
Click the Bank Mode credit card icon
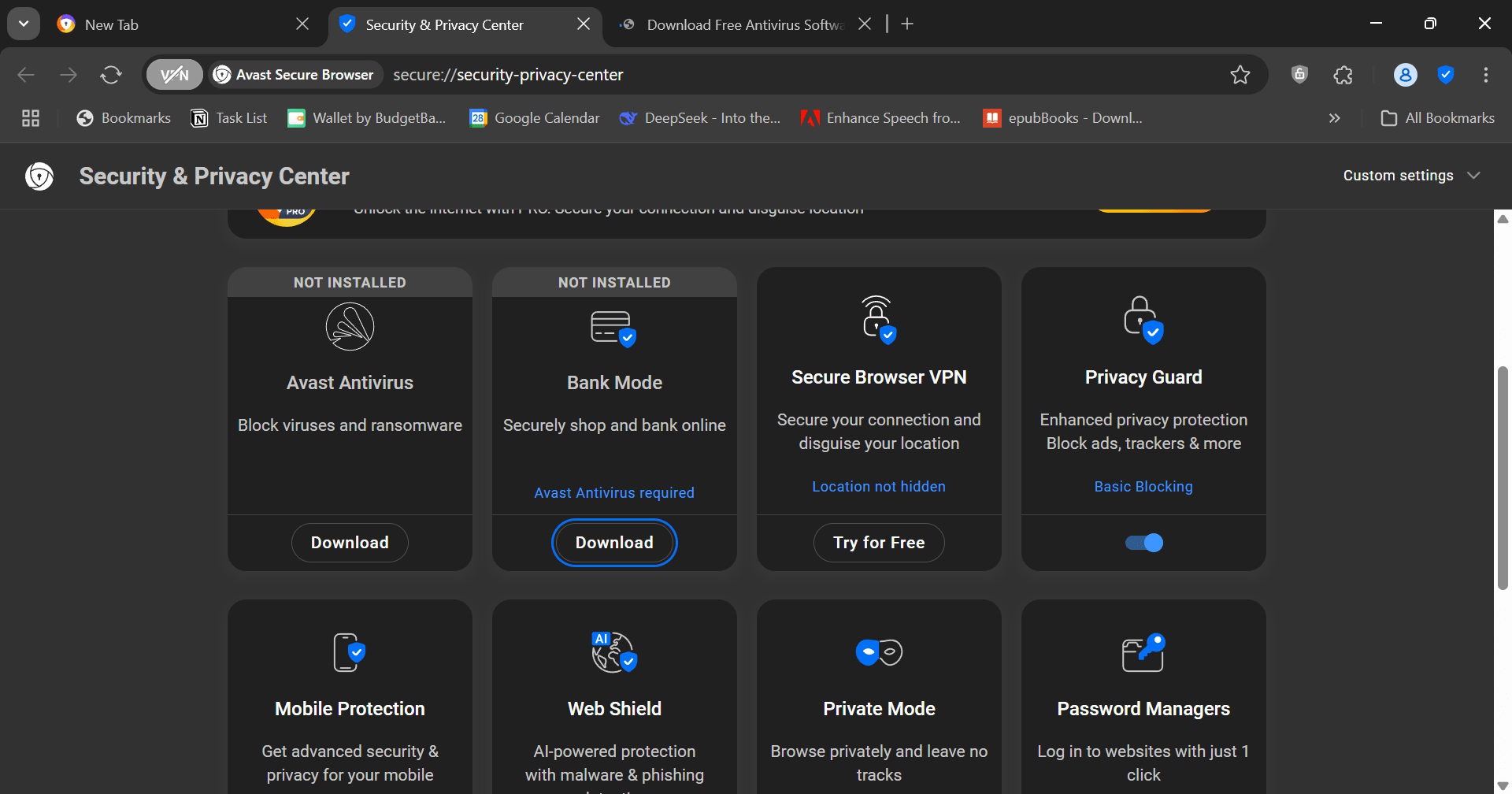pos(613,328)
